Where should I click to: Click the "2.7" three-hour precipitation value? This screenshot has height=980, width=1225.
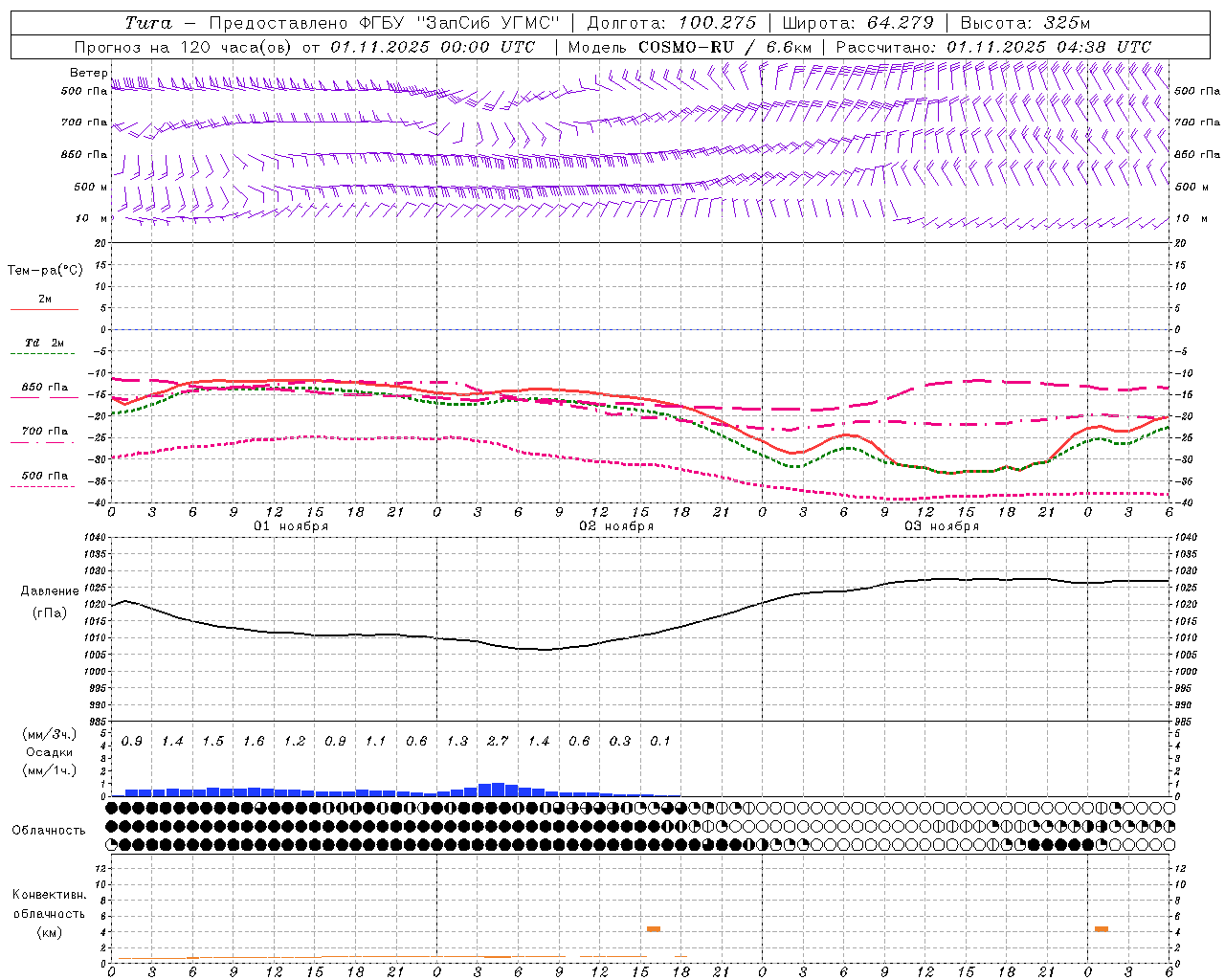coord(498,741)
